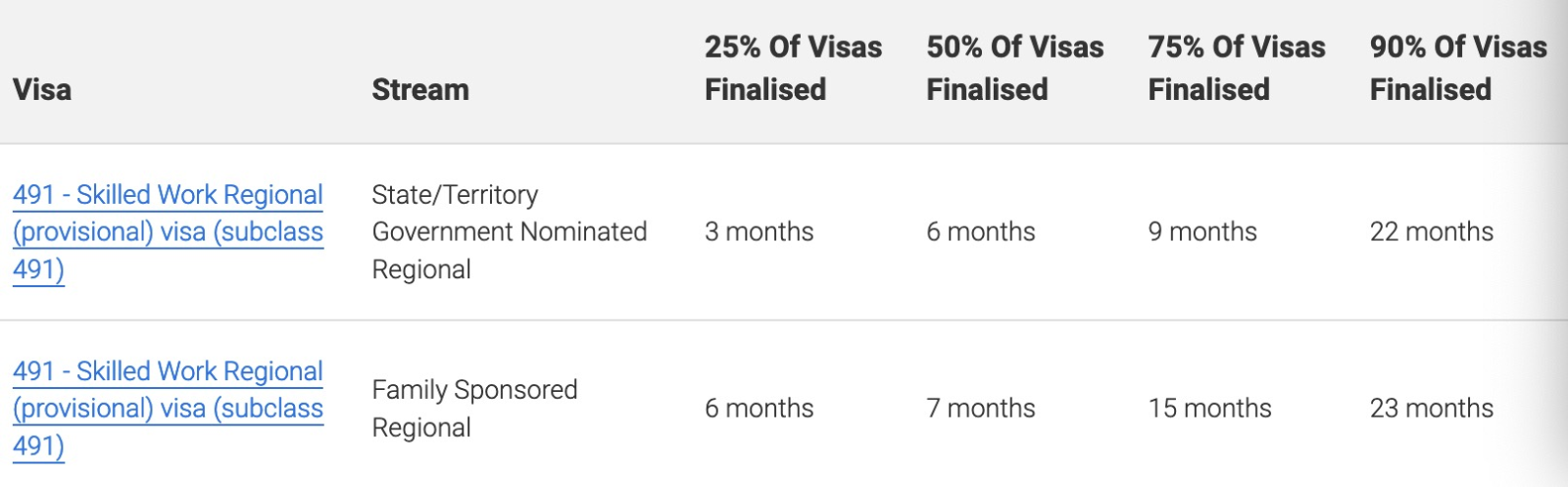Click the 90% Of Visas Finalised header
Viewport: 1568px width, 487px height.
pyautogui.click(x=1457, y=69)
